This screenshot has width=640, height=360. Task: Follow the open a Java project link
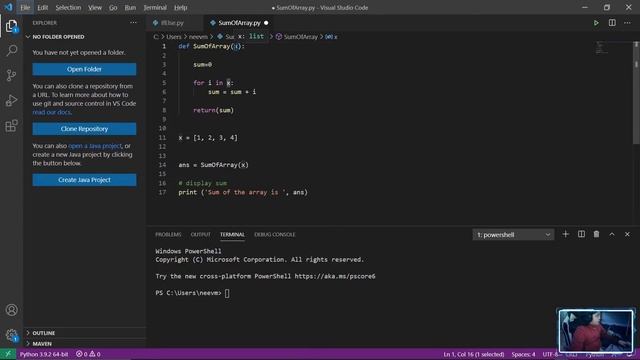tap(95, 146)
